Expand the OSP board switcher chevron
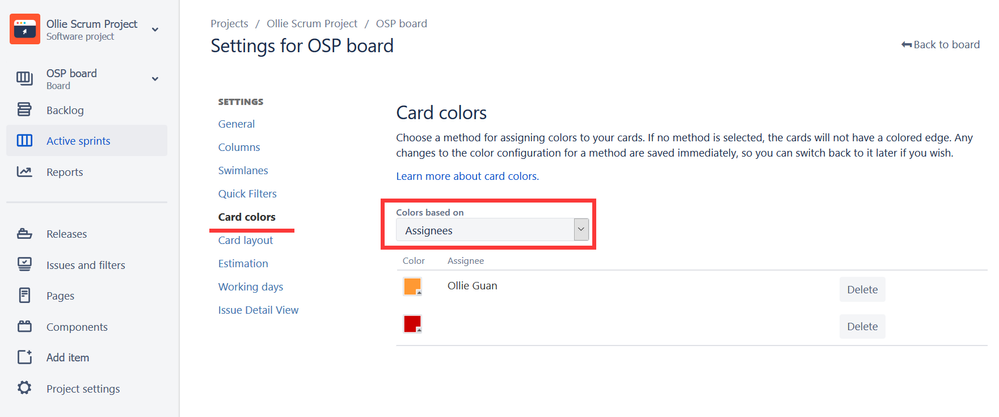The width and height of the screenshot is (999, 417). pos(155,79)
